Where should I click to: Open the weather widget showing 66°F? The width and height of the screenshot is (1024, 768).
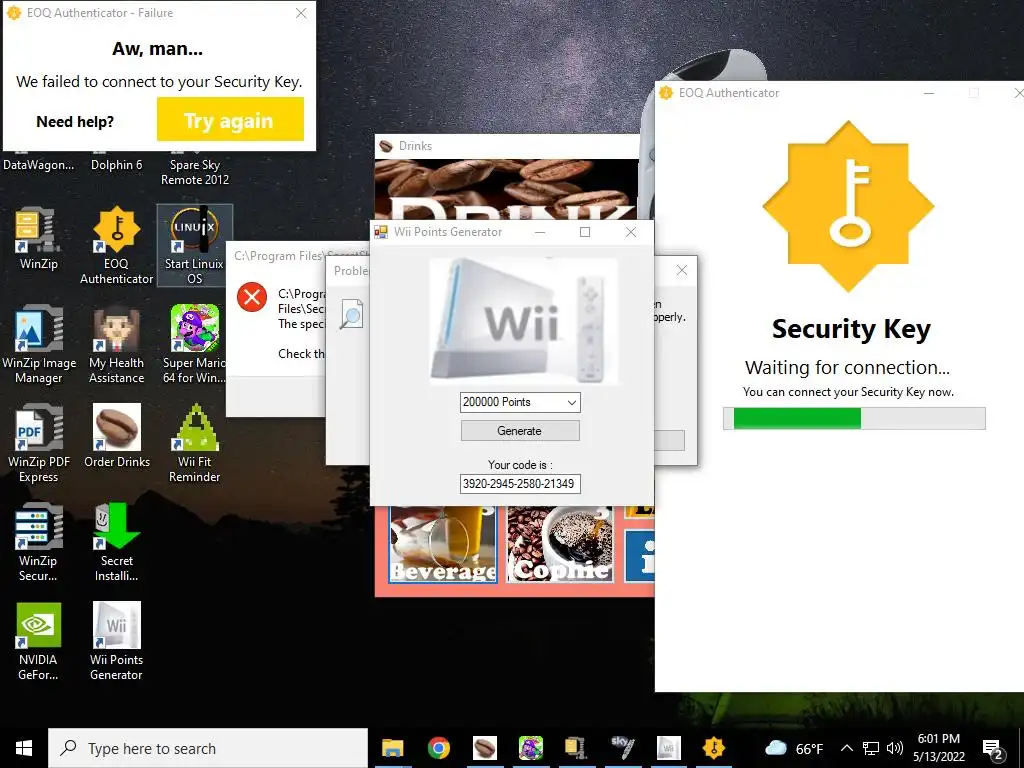click(793, 748)
